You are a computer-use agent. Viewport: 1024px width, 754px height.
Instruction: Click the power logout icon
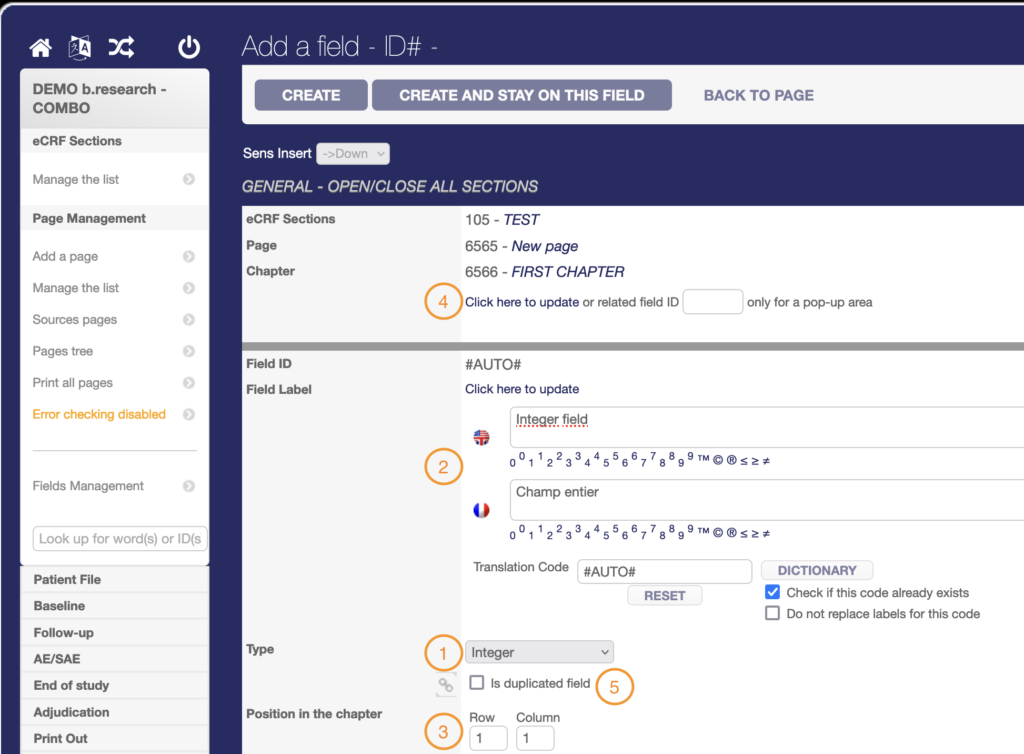pos(189,47)
